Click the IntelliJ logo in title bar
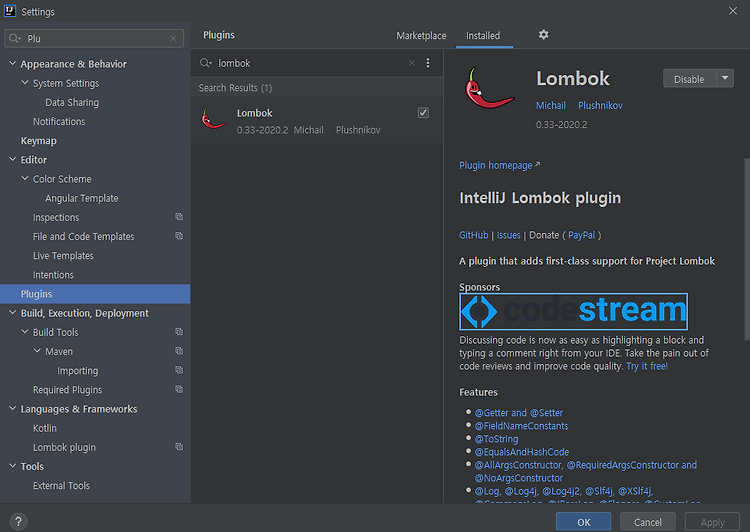Screen dimensions: 750x532 coord(10,11)
